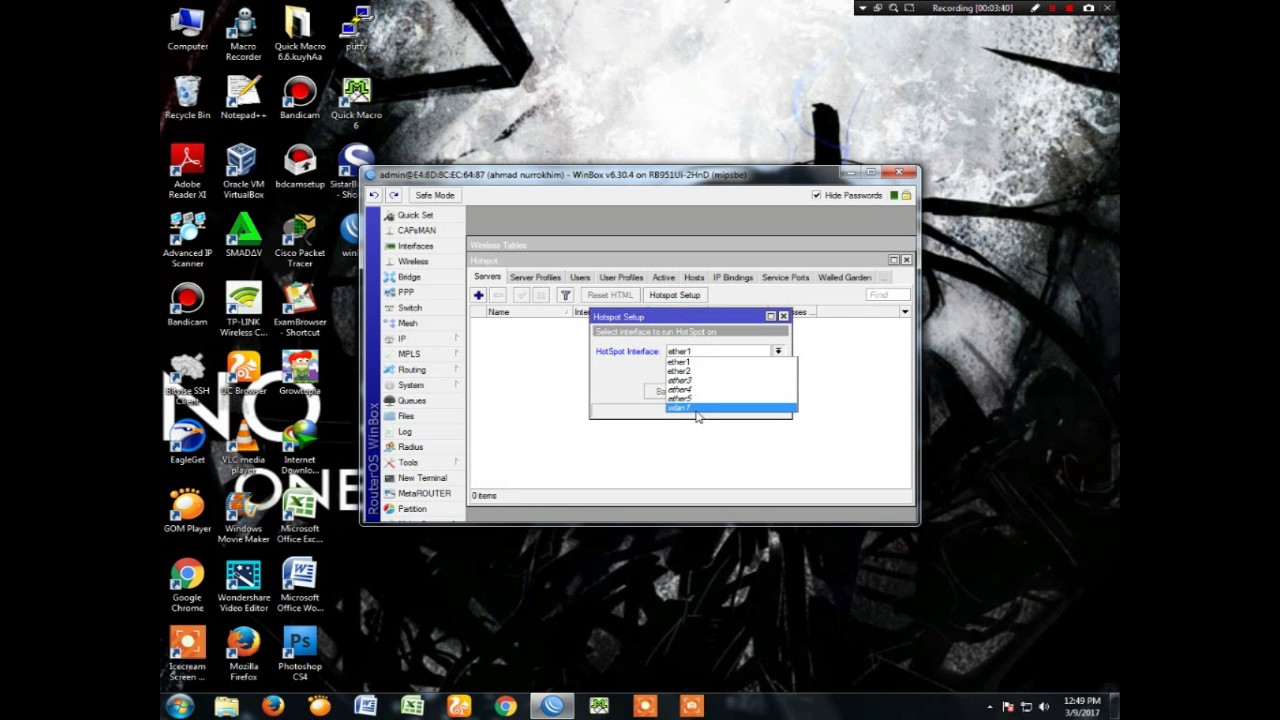Open Oracle VM VirtualBox desktop shortcut
Image resolution: width=1280 pixels, height=720 pixels.
243,171
